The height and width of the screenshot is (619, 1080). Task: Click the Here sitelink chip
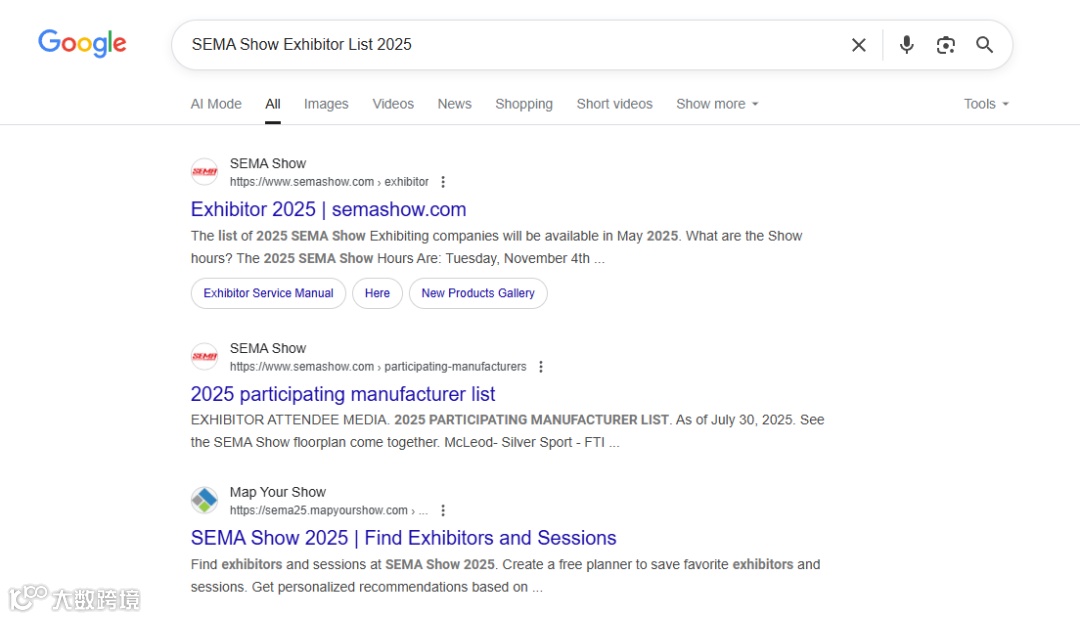tap(377, 293)
